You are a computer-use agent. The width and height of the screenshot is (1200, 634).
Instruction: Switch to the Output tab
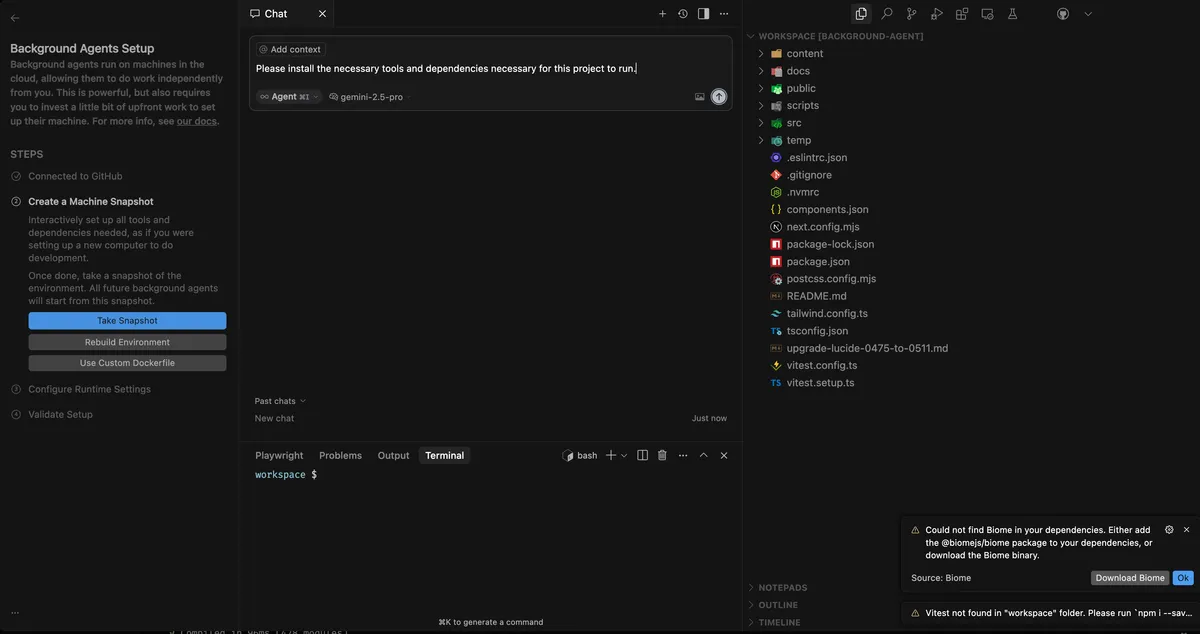coord(393,455)
